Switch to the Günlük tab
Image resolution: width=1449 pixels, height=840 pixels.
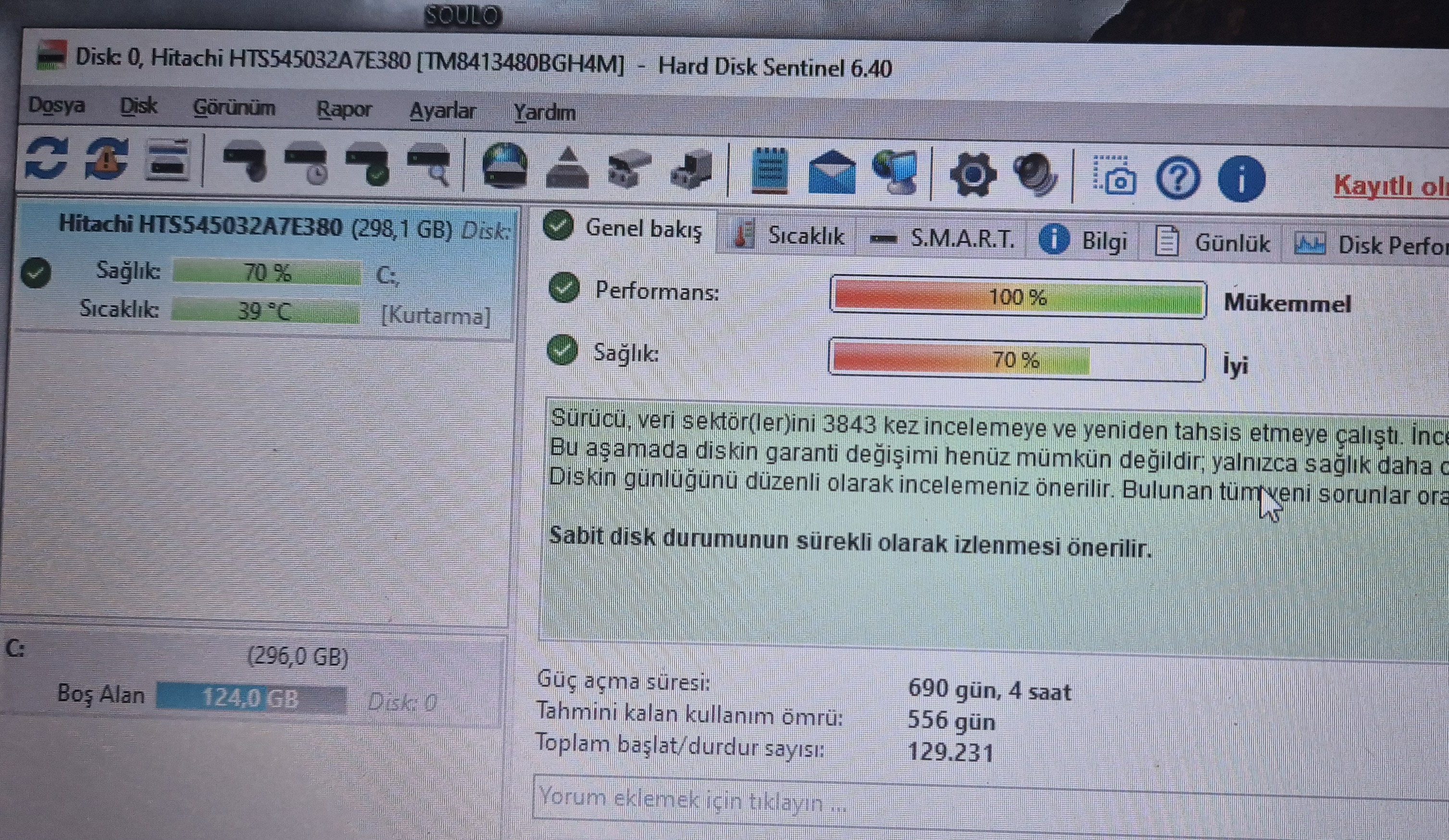point(1213,243)
